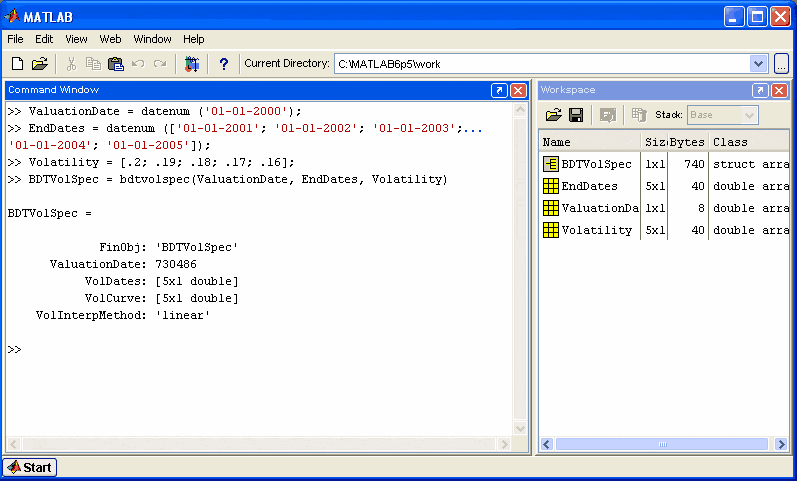Viewport: 797px width, 482px height.
Task: Click Workspace scroll right arrow
Action: [781, 444]
